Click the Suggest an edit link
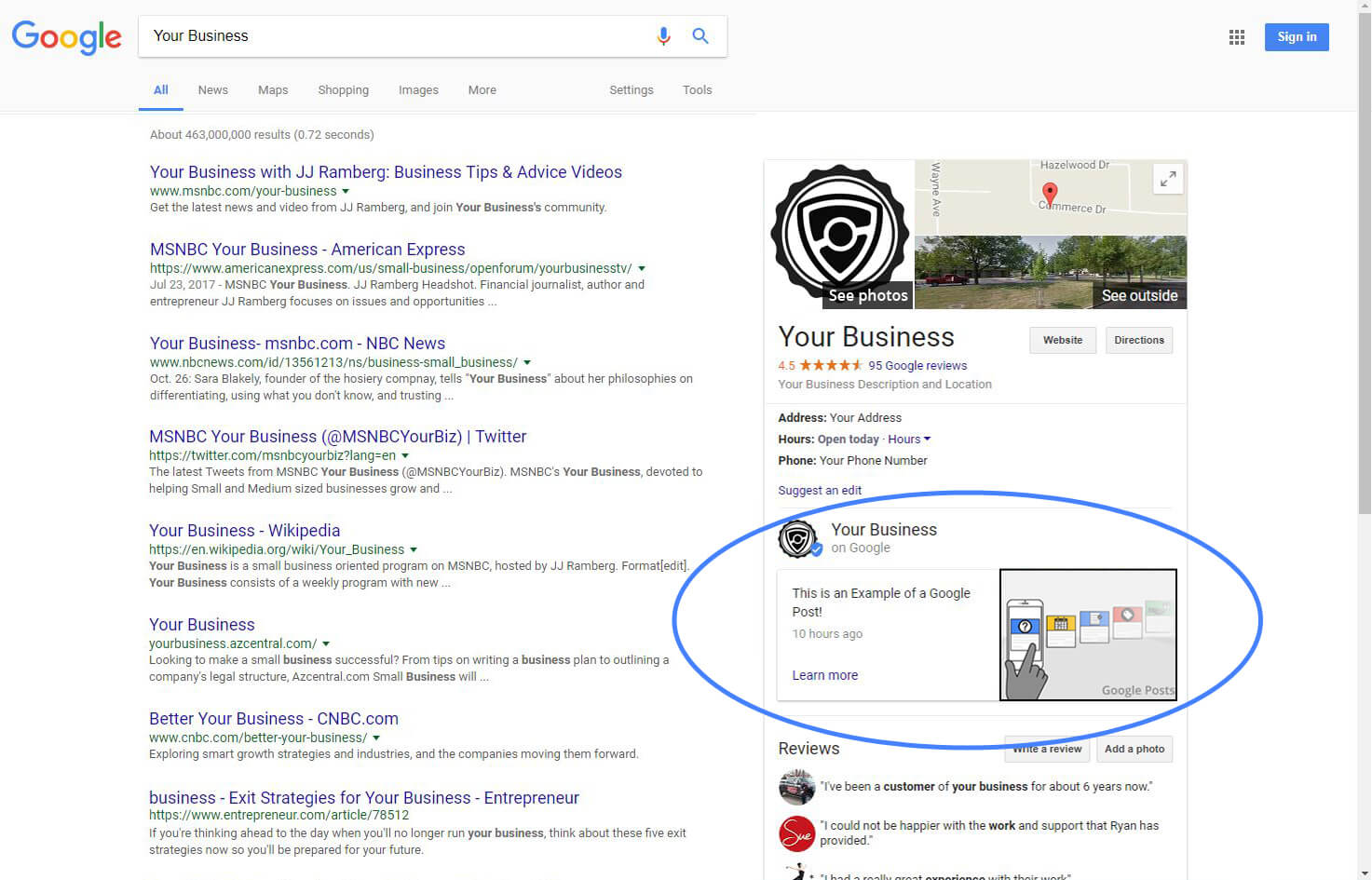1372x880 pixels. pos(820,490)
